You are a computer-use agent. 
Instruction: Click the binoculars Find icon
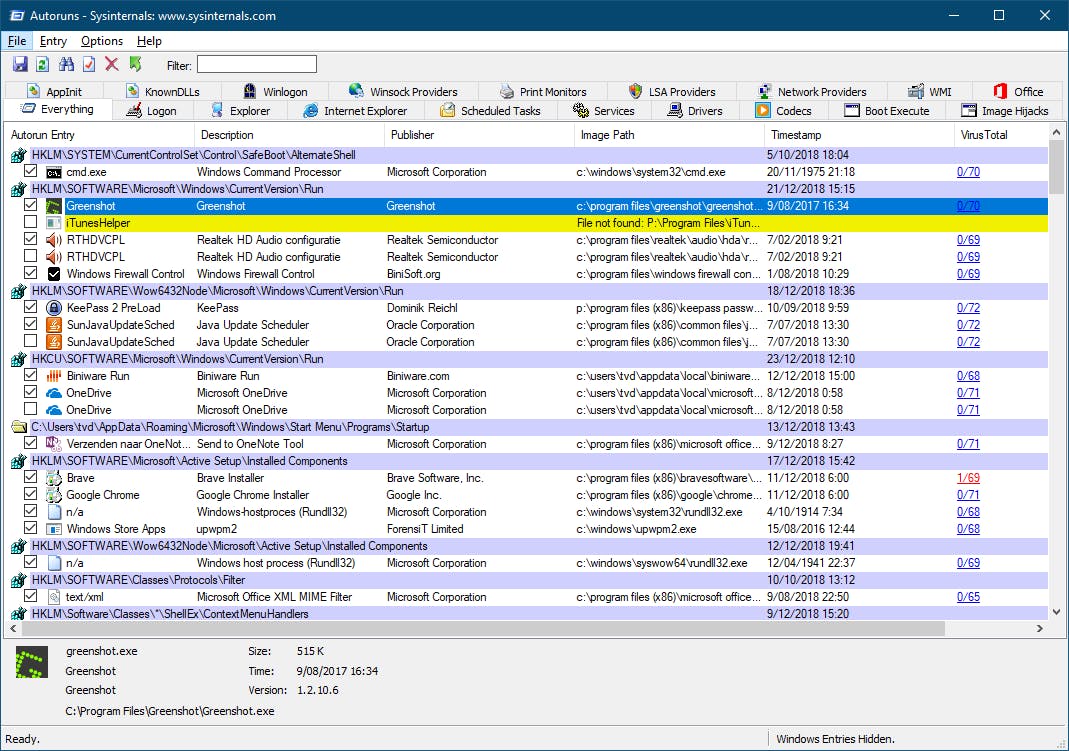66,65
